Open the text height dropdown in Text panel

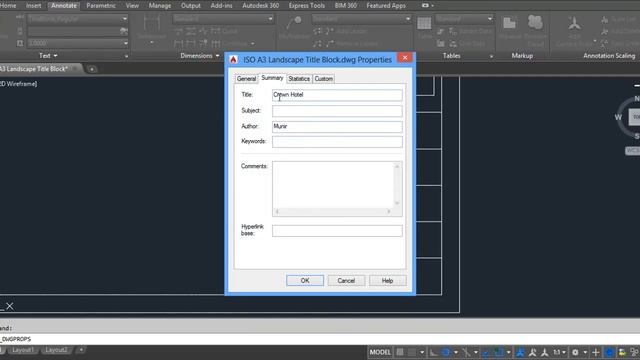(125, 43)
